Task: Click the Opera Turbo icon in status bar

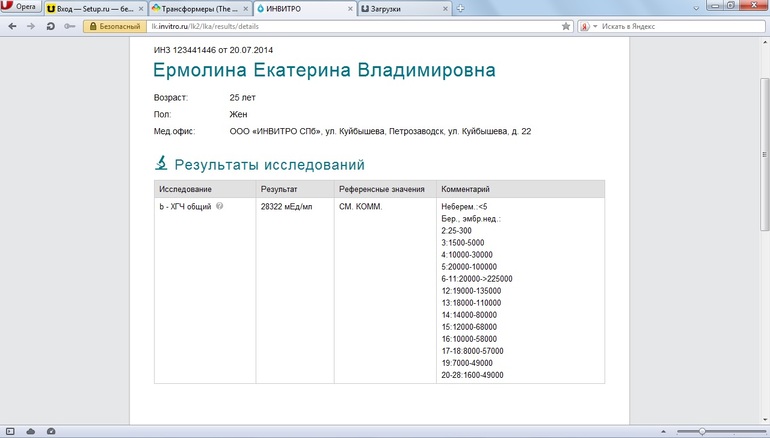Action: click(x=51, y=431)
